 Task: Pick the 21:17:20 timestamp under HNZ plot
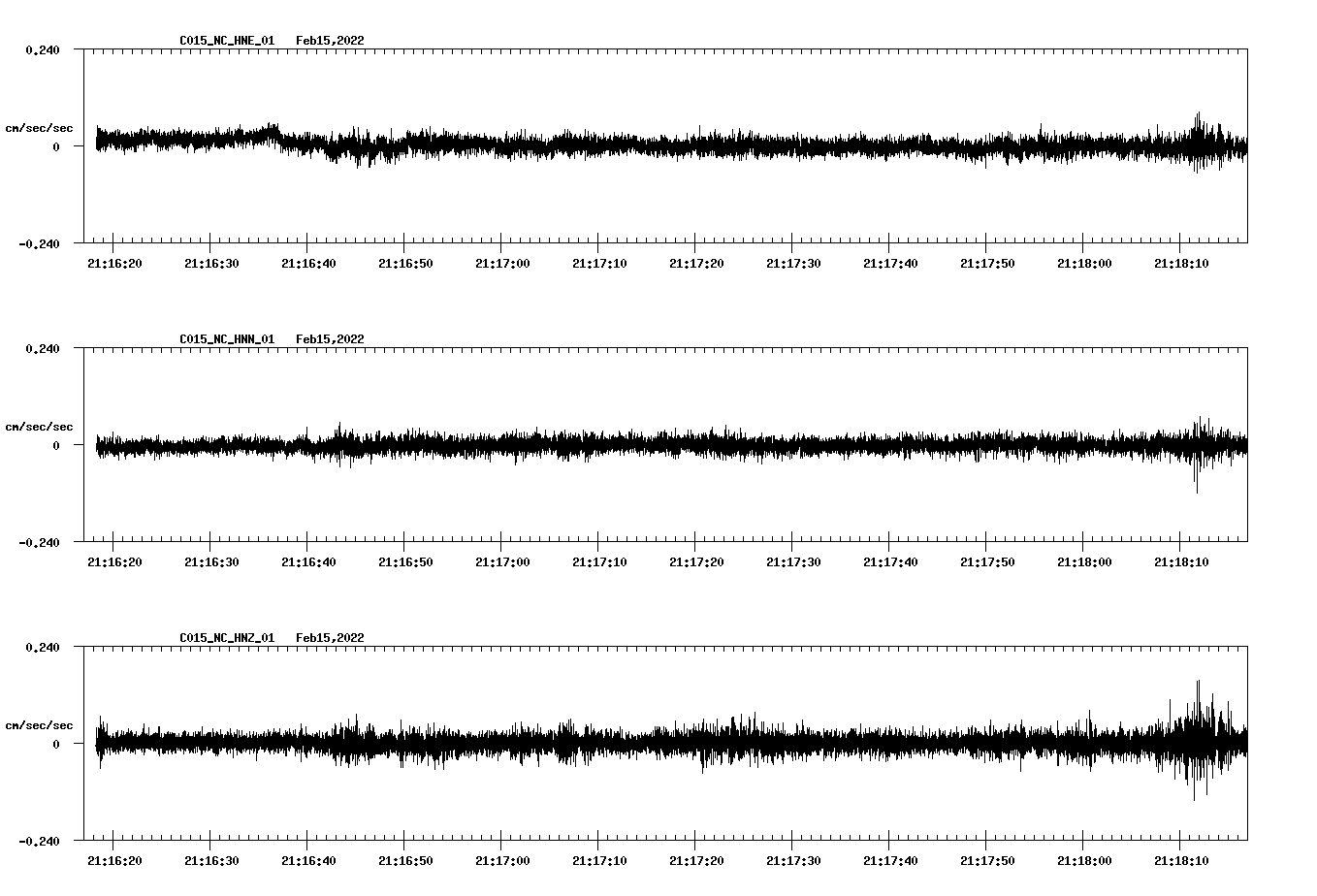[696, 861]
